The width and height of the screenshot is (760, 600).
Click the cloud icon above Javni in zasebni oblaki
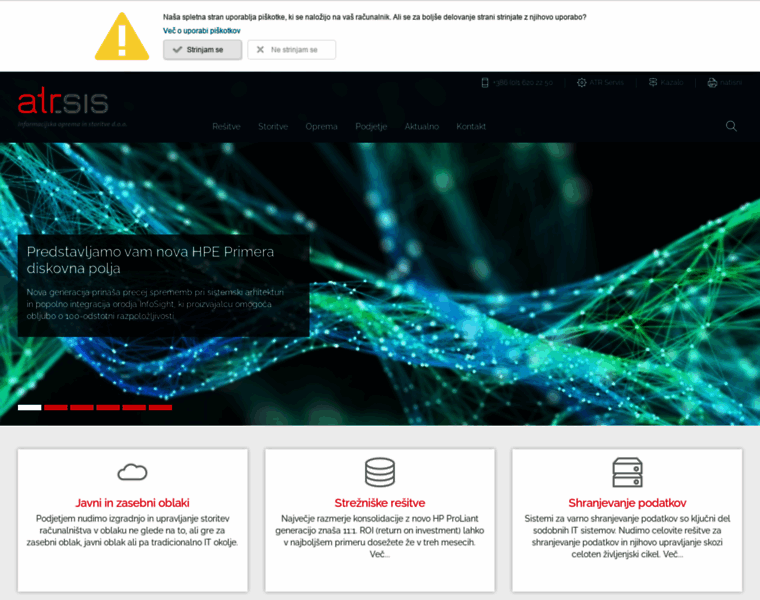point(132,472)
